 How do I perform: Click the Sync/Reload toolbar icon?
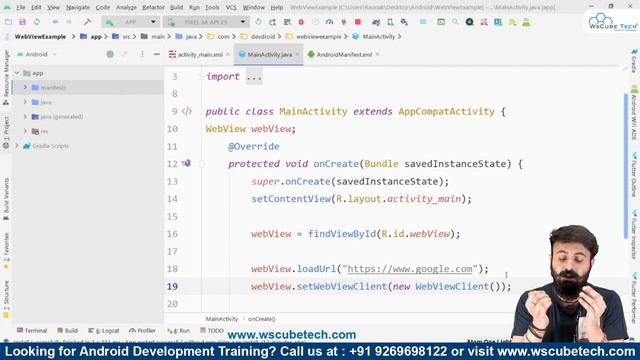(x=37, y=22)
